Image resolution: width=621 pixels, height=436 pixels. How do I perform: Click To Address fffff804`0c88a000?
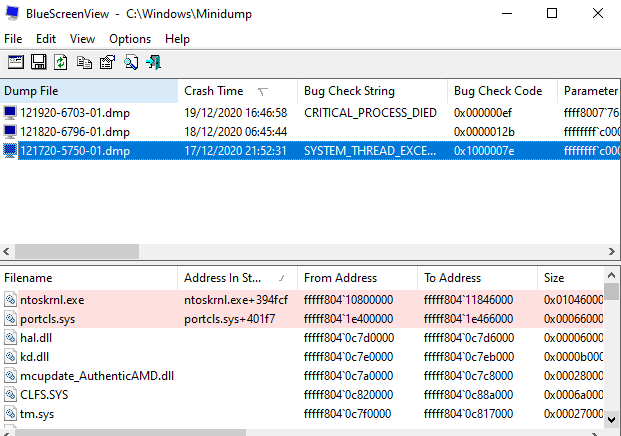(x=469, y=395)
